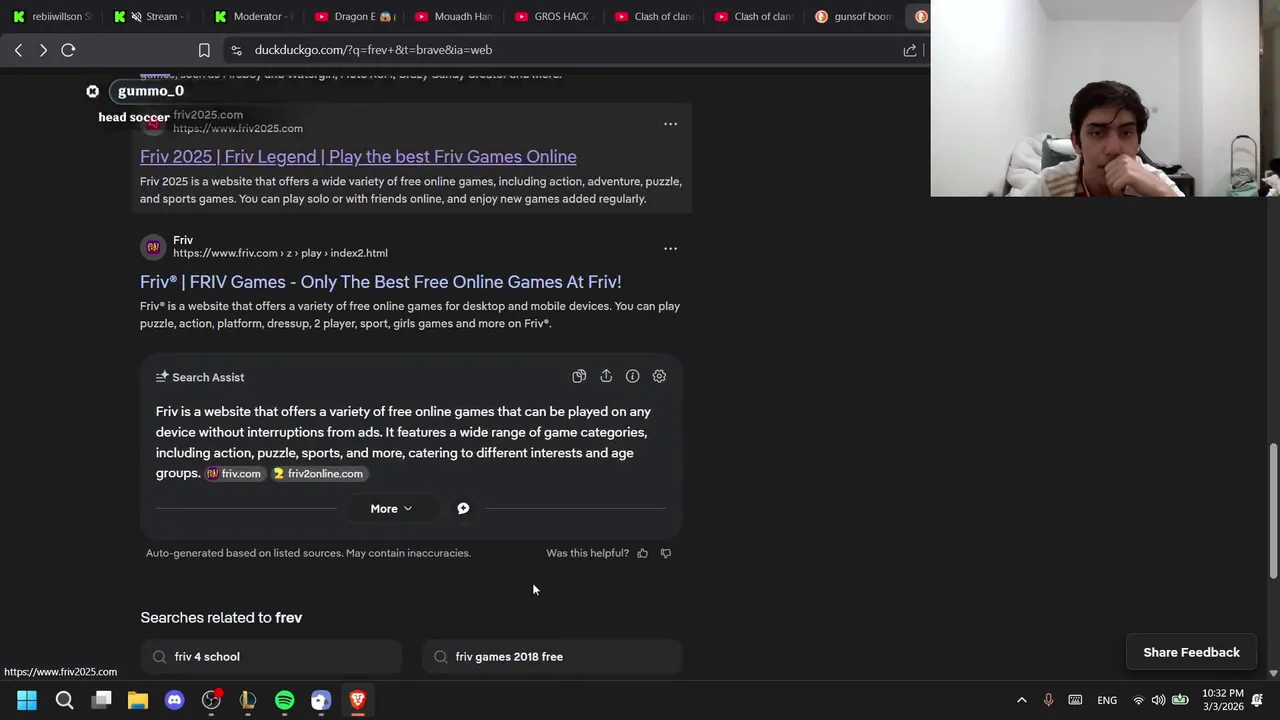Viewport: 1280px width, 720px height.
Task: Click the Brave browser taskbar icon
Action: tap(357, 700)
